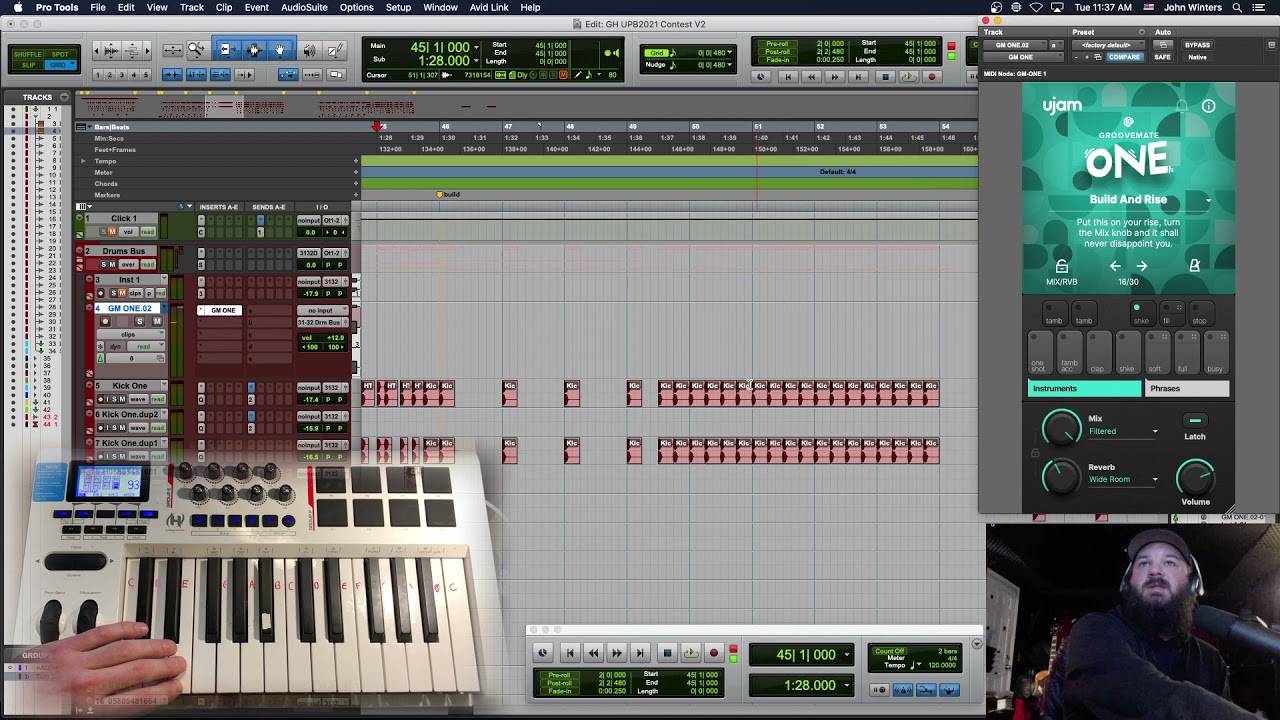Enable SLIP edit mode
The image size is (1280, 720).
26,65
